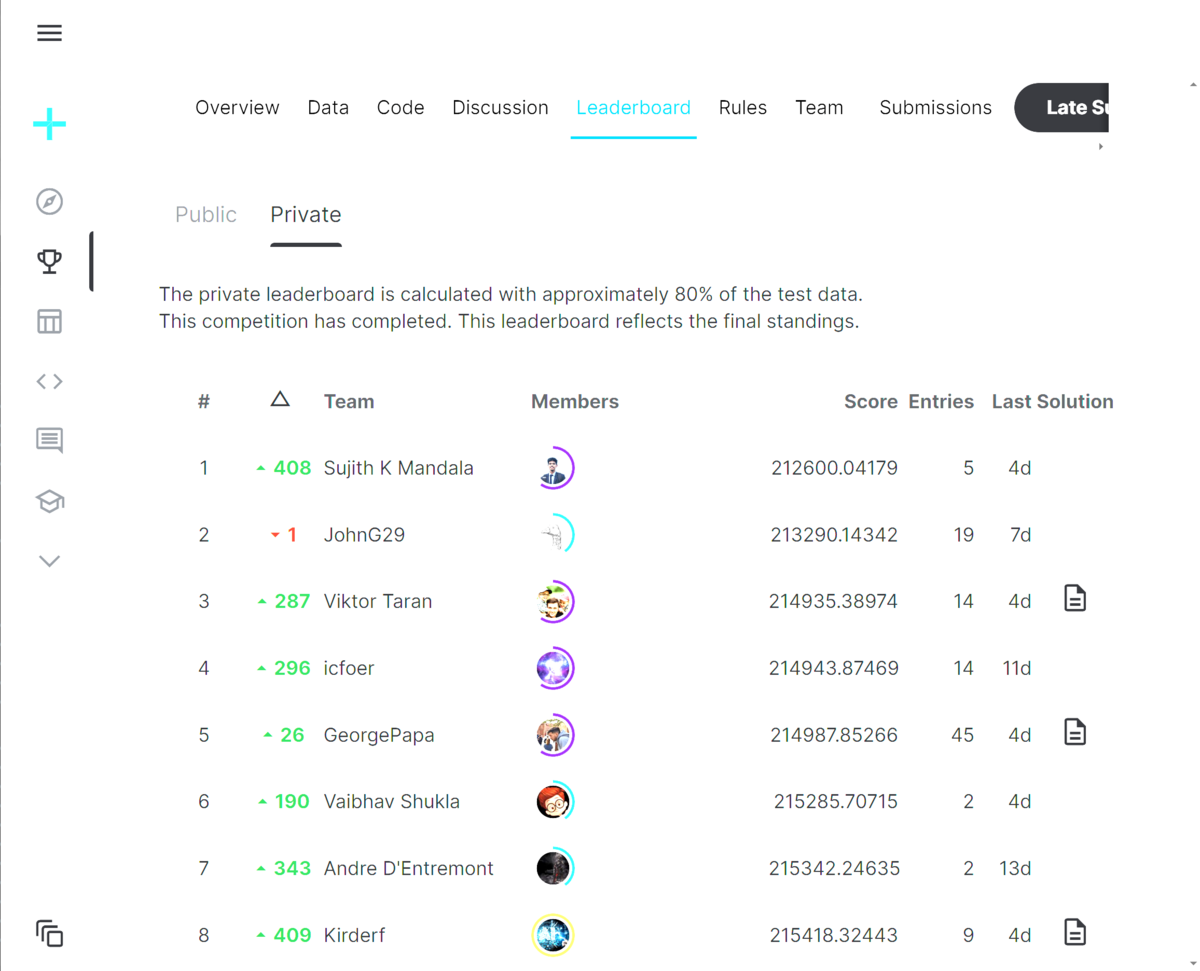The width and height of the screenshot is (1200, 971).
Task: Expand more sidebar options with the chevron
Action: tap(49, 560)
